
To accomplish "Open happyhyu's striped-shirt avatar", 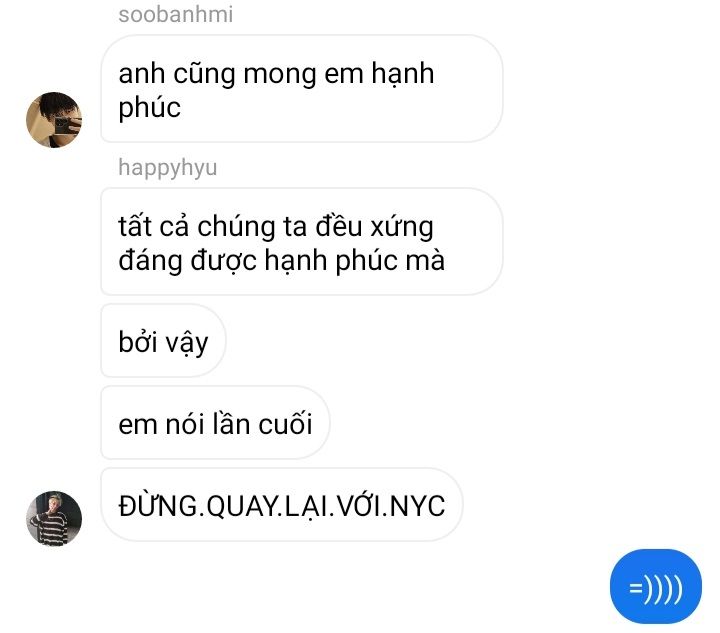I will pyautogui.click(x=54, y=519).
